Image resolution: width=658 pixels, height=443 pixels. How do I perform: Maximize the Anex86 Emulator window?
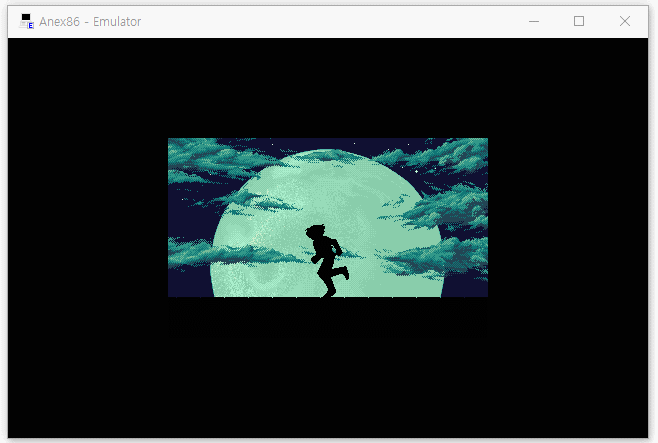coord(579,21)
